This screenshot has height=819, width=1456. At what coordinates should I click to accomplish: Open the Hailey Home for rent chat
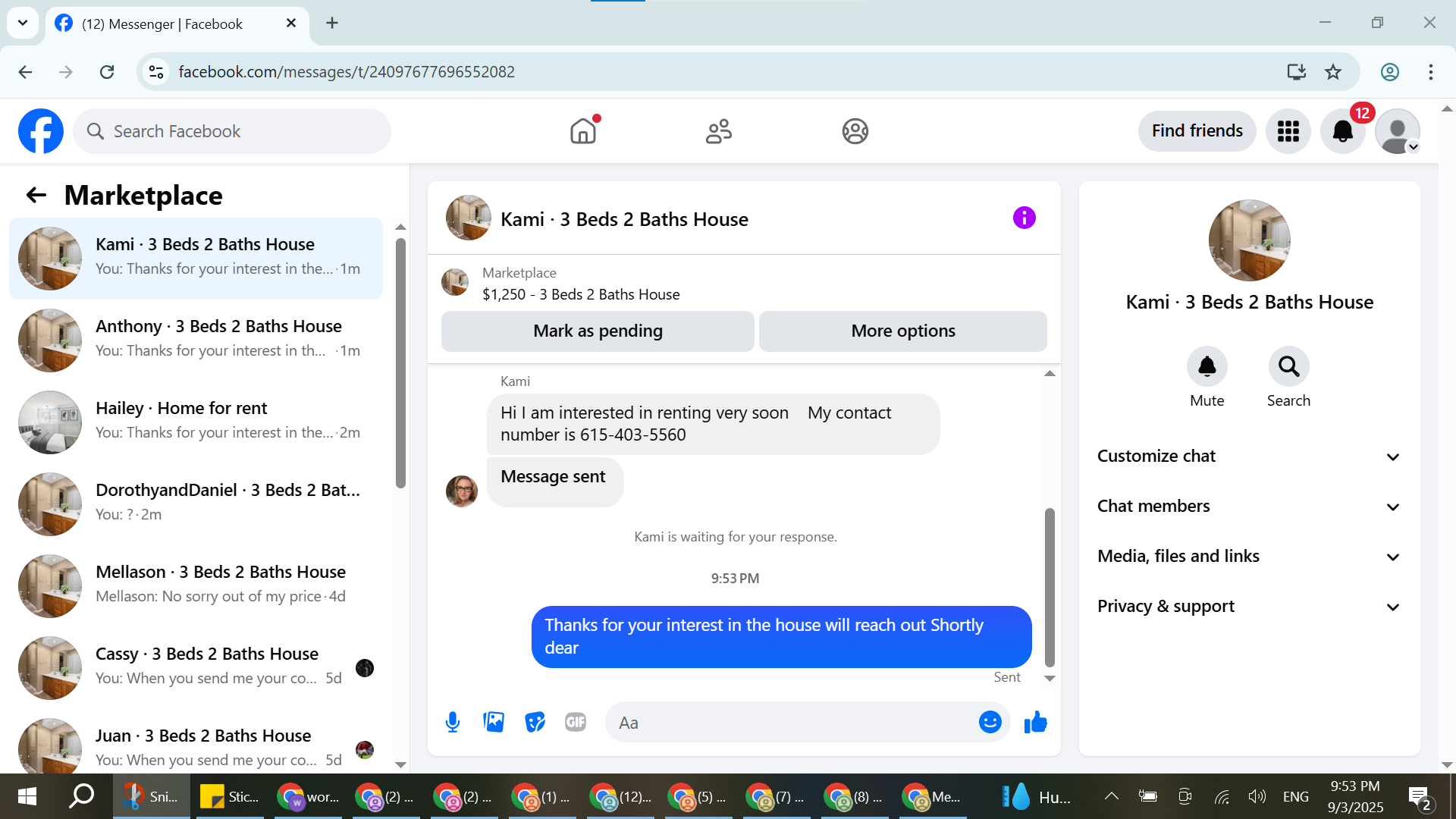coord(196,422)
